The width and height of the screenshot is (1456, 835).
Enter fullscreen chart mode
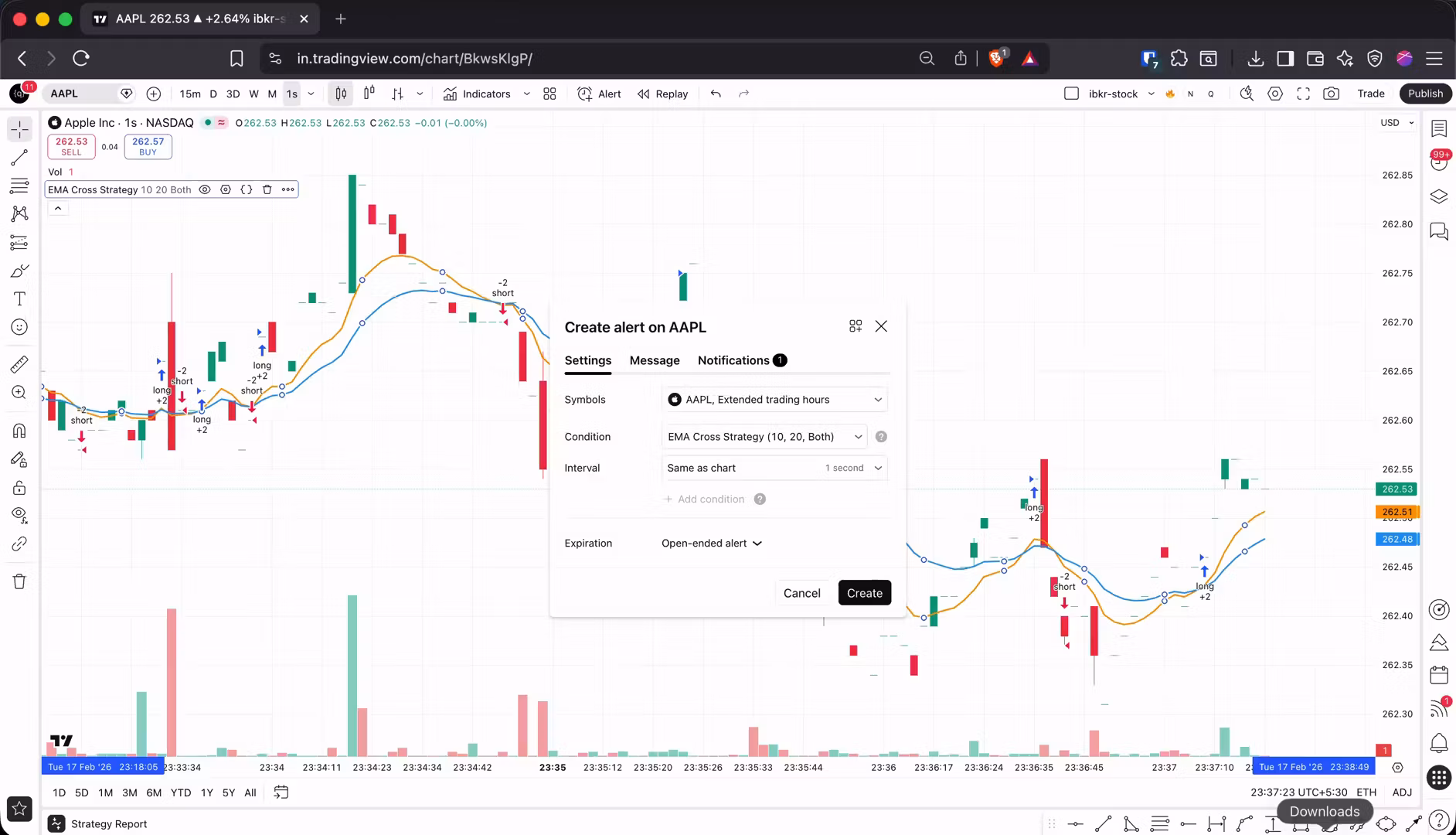coord(1304,94)
